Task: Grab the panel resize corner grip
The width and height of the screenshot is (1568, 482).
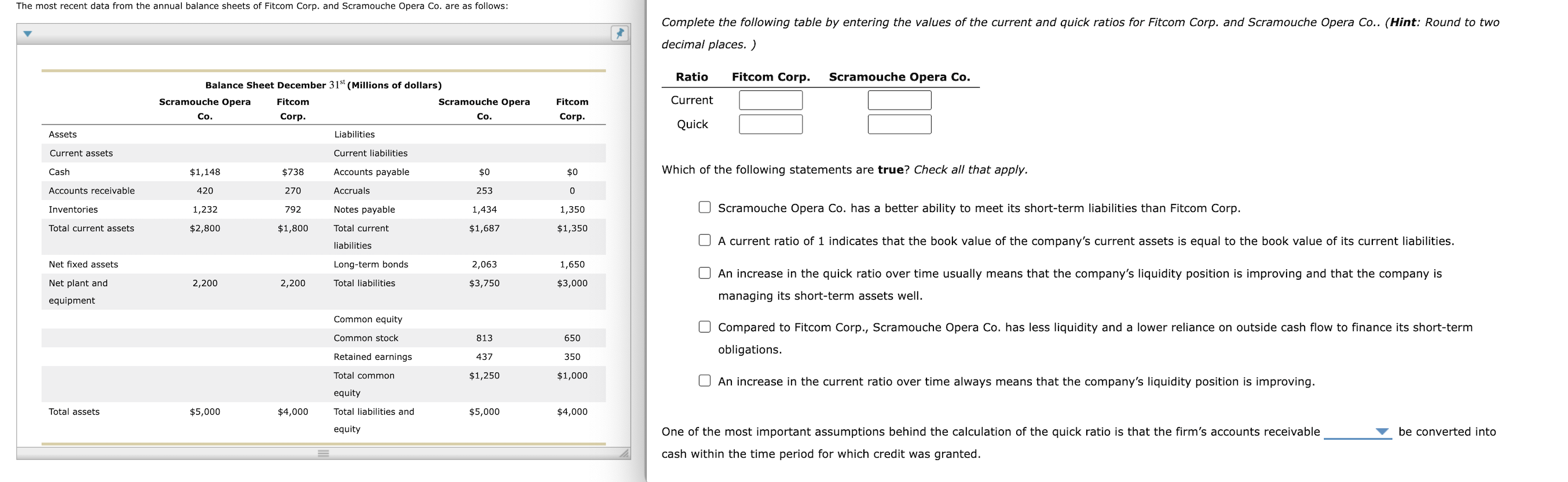Action: 624,453
